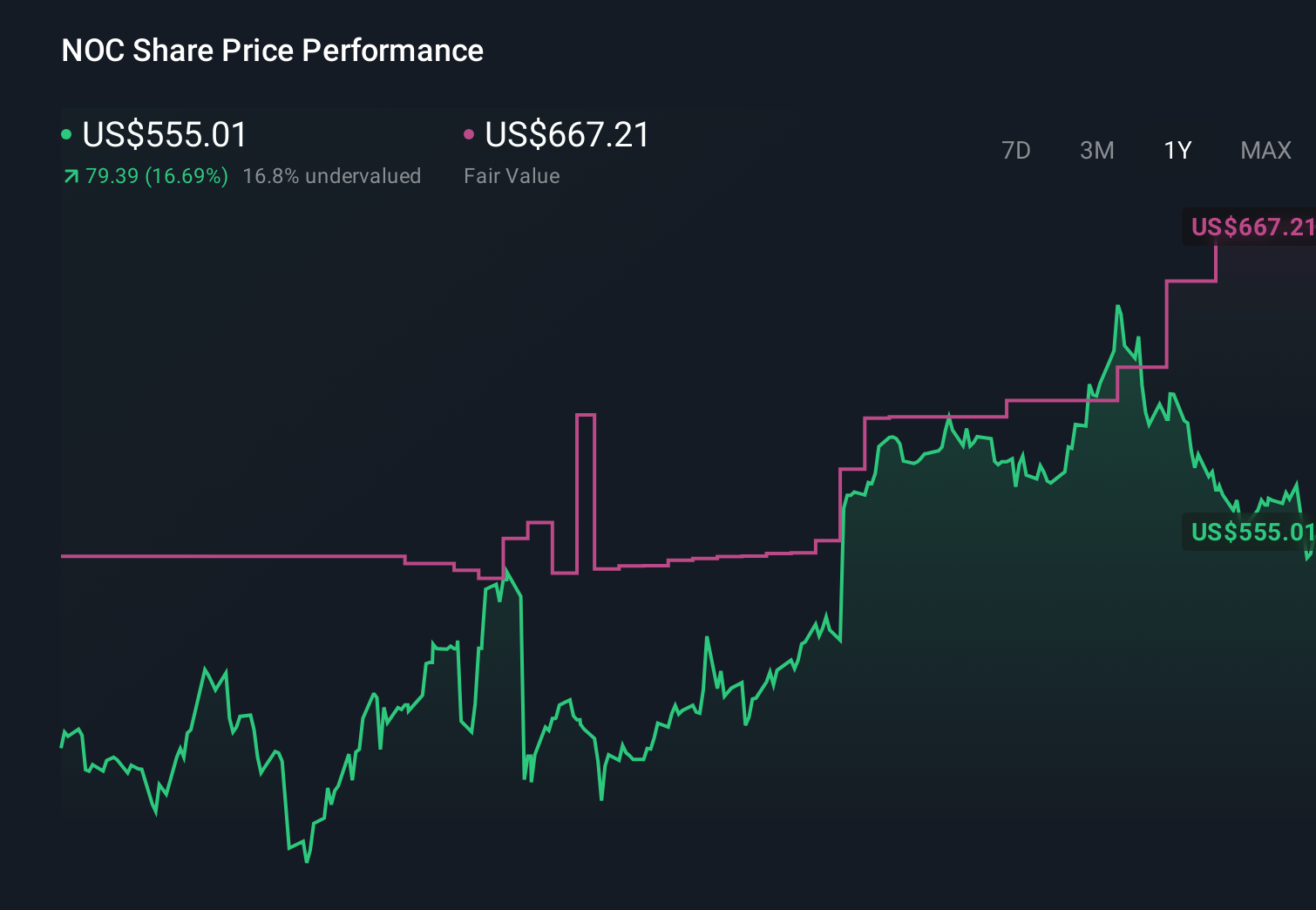Switch to the 1Y view
Viewport: 1316px width, 910px height.
tap(1177, 150)
